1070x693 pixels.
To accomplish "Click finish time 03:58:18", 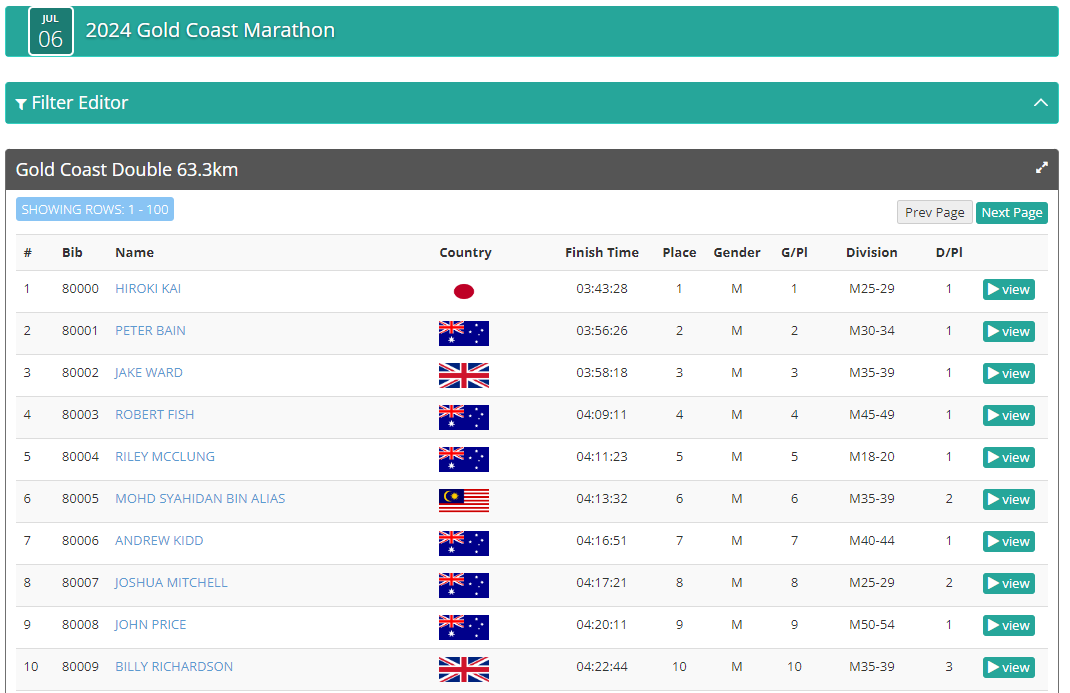I will 602,372.
